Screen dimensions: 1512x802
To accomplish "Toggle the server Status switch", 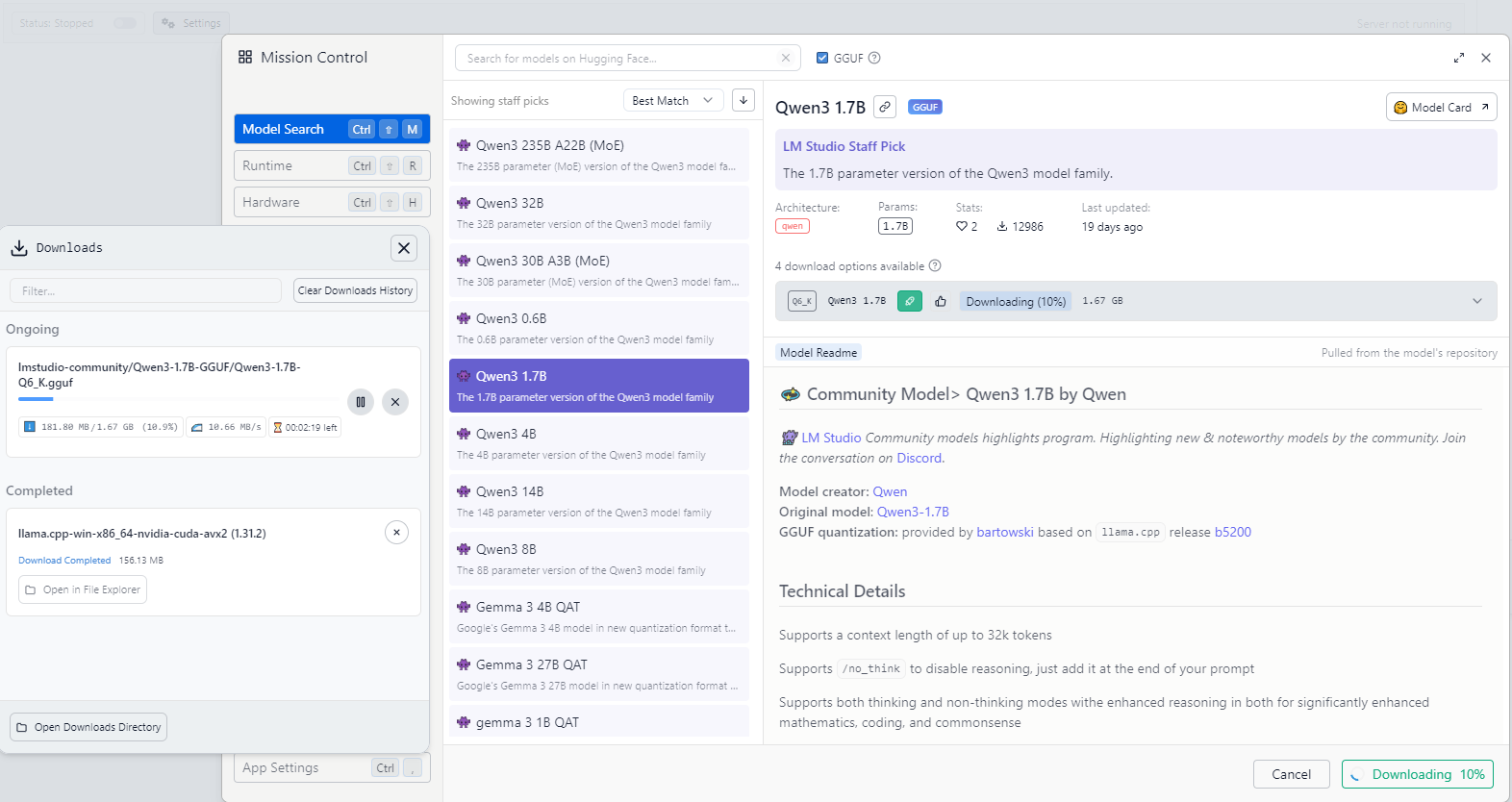I will point(125,23).
